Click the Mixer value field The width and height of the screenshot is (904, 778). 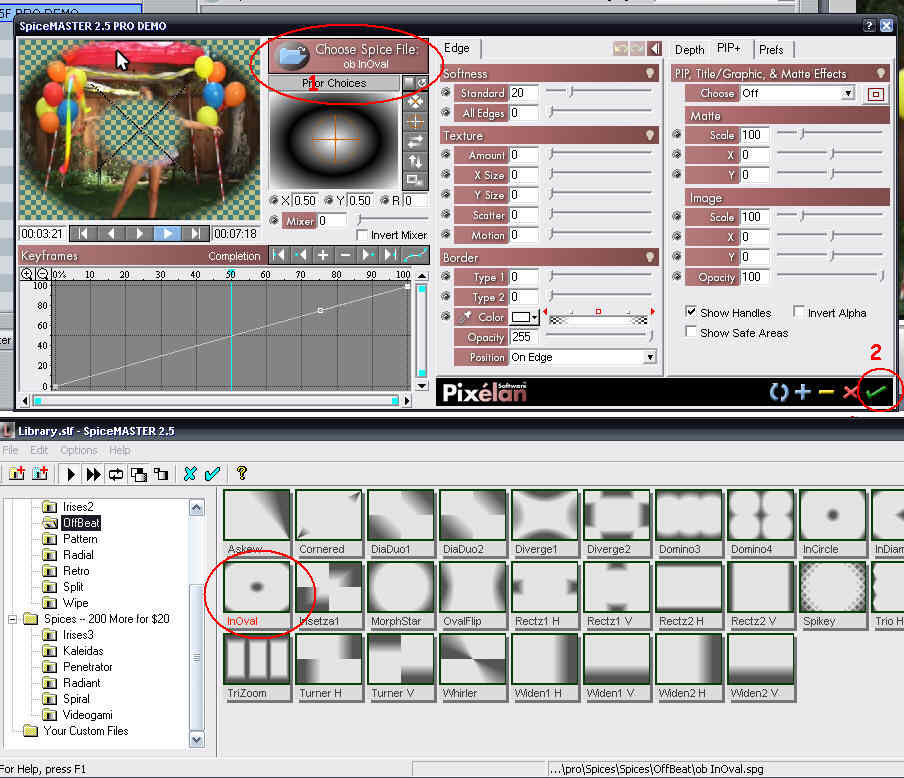[332, 220]
